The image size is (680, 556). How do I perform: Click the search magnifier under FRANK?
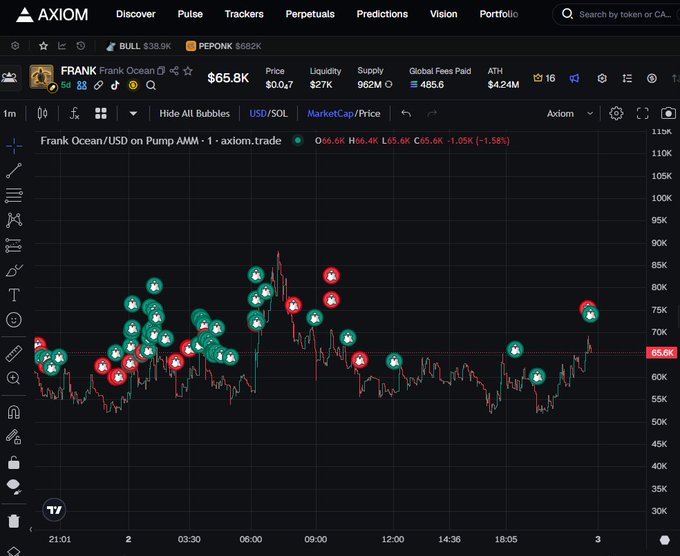tap(151, 85)
